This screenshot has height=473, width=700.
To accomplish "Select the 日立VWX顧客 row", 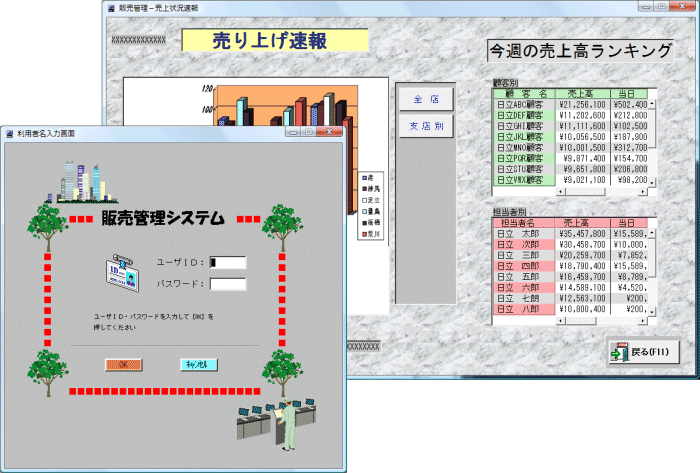I will [571, 180].
